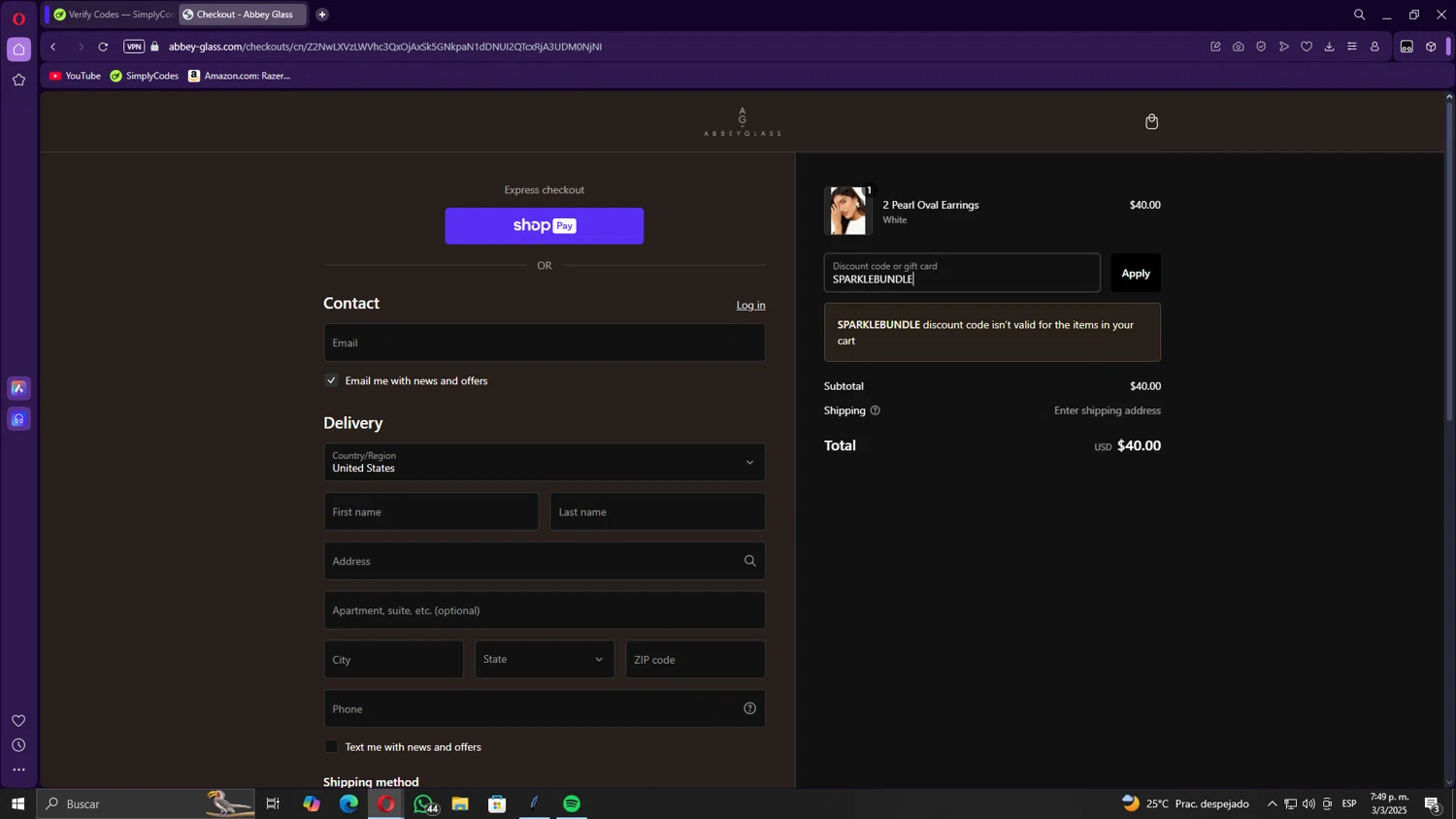Open the Opera main menu icon

point(18,18)
